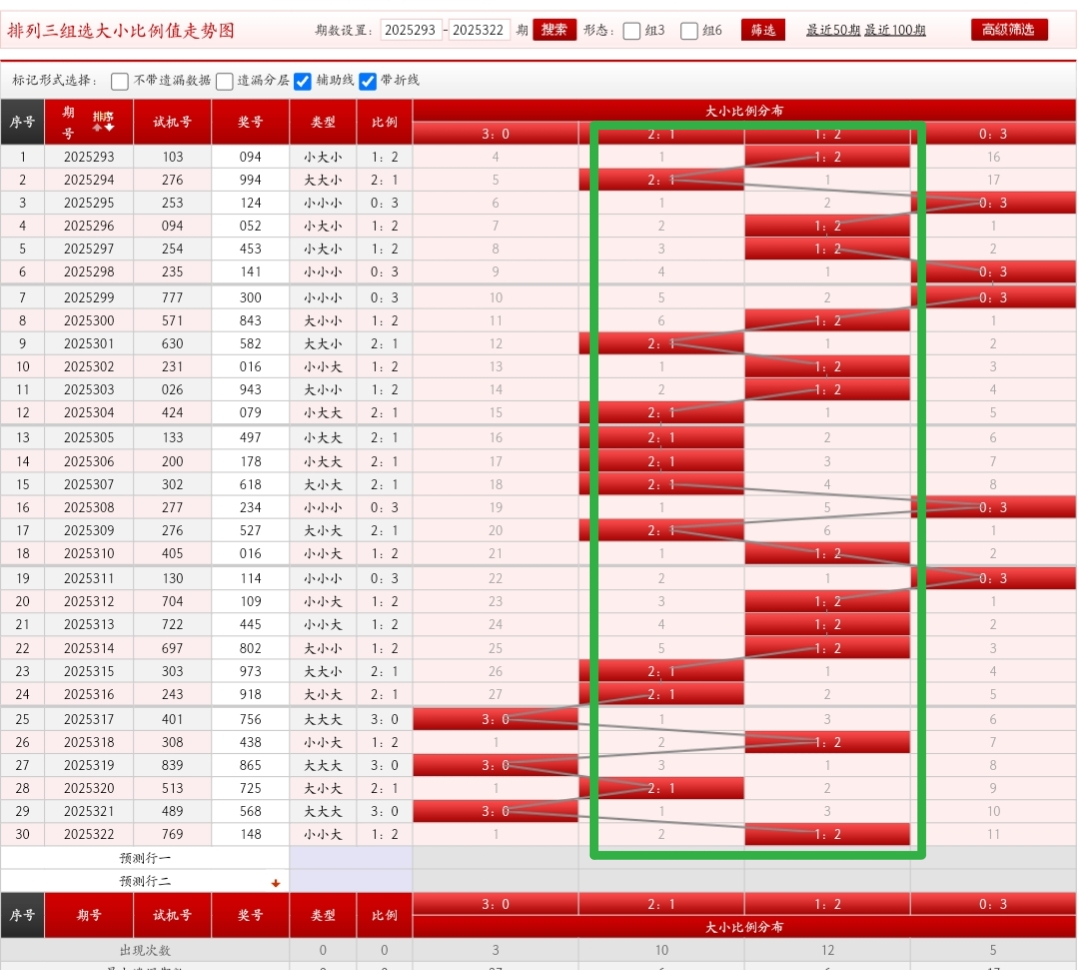This screenshot has height=970, width=1079.
Task: Focus the start period field 2025293
Action: point(411,30)
